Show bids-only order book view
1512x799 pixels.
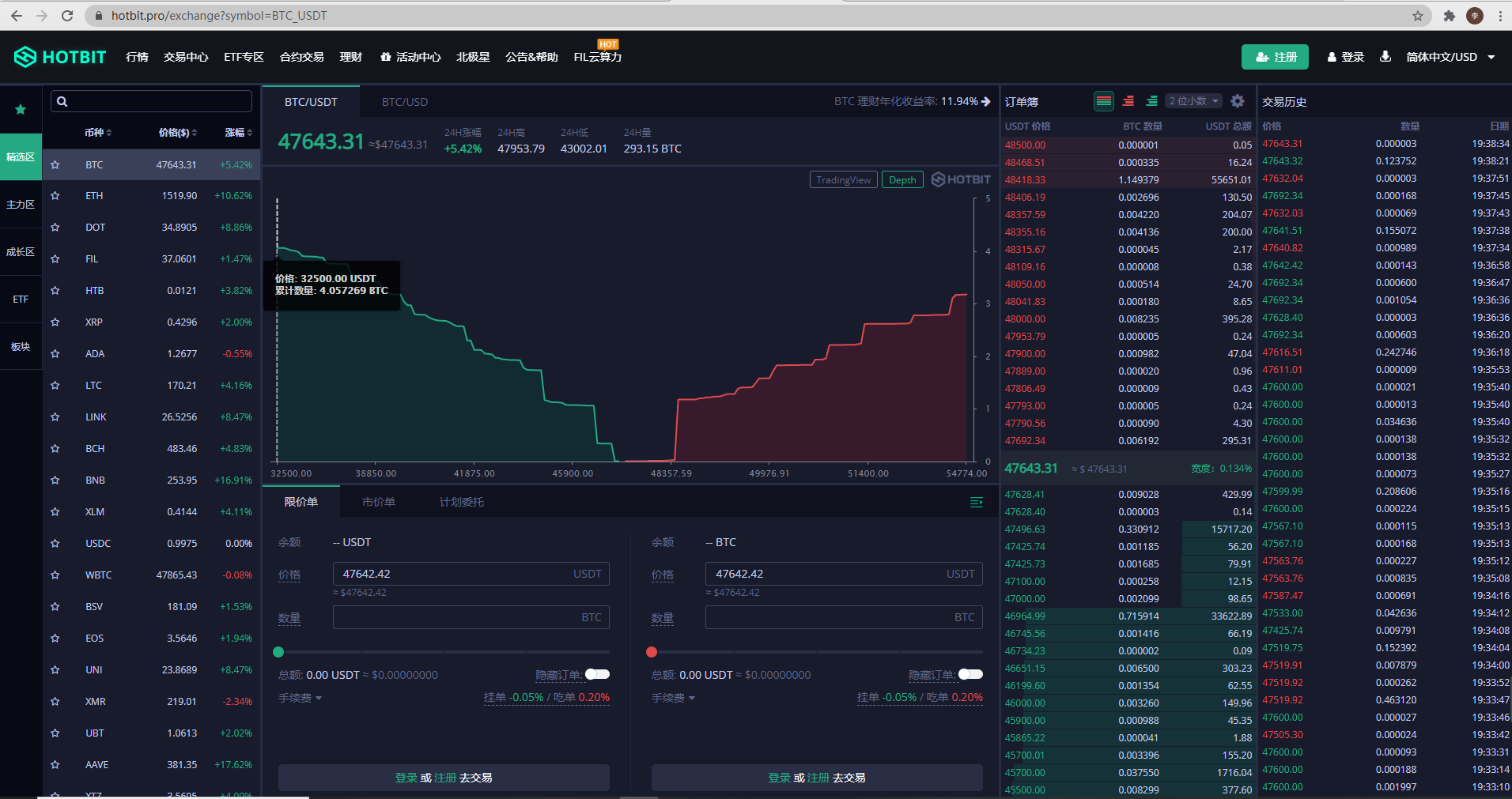1152,101
